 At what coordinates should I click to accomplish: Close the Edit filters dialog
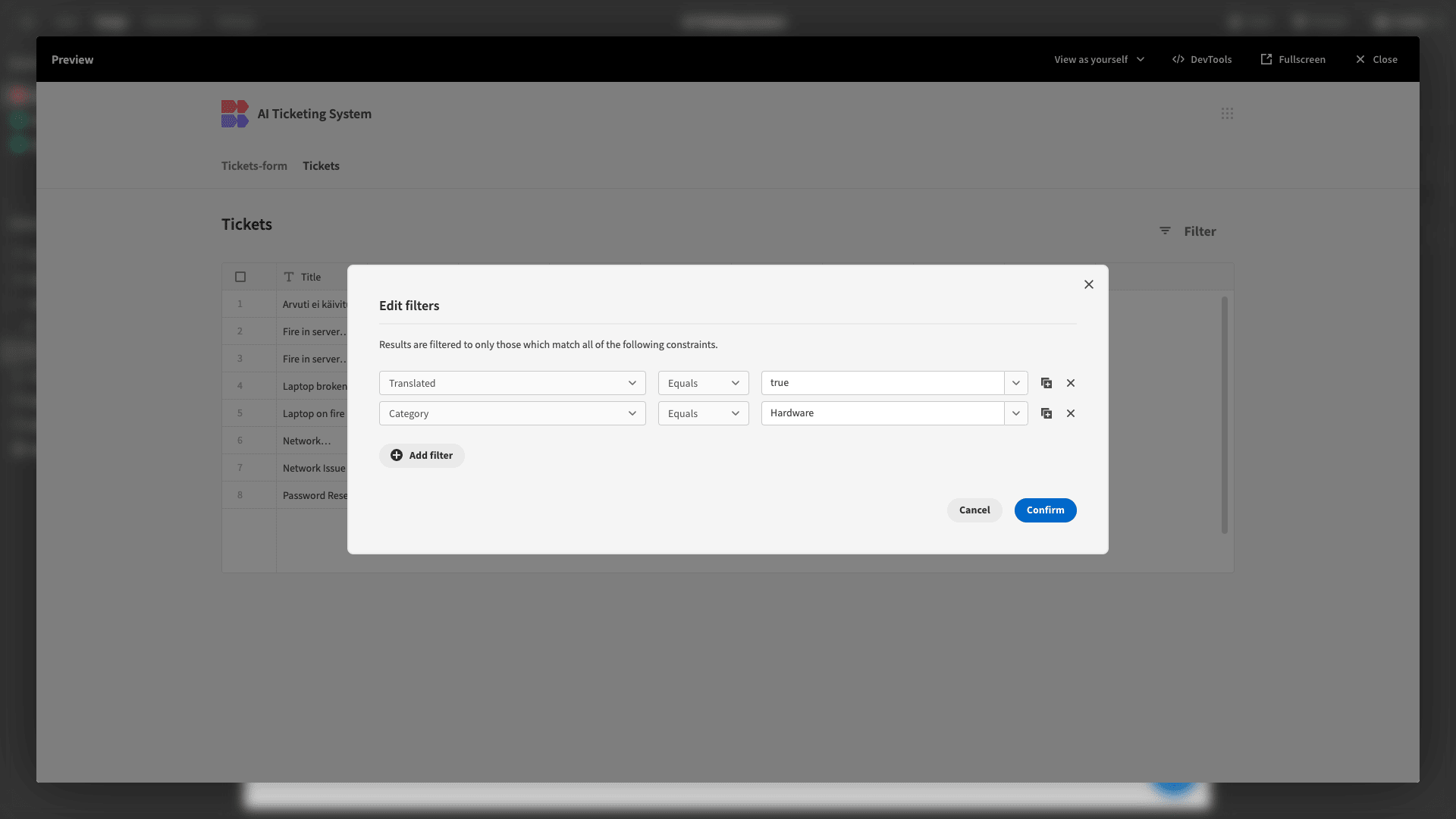(1089, 284)
